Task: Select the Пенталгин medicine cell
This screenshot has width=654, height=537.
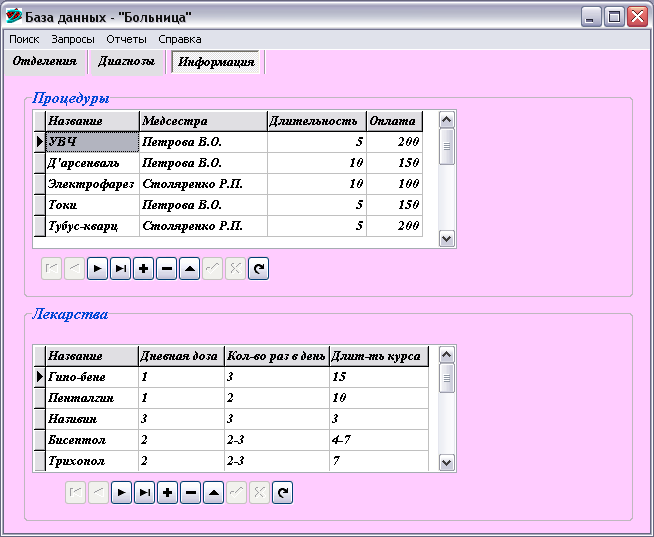Action: (92, 398)
